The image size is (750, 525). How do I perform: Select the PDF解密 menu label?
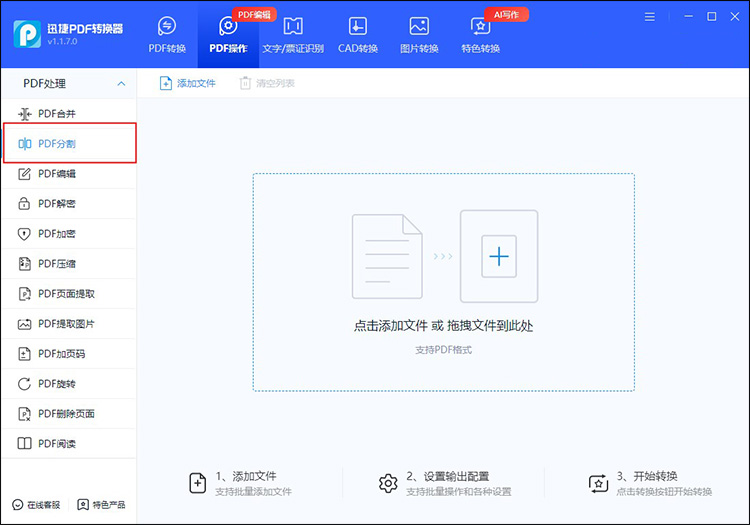click(57, 204)
